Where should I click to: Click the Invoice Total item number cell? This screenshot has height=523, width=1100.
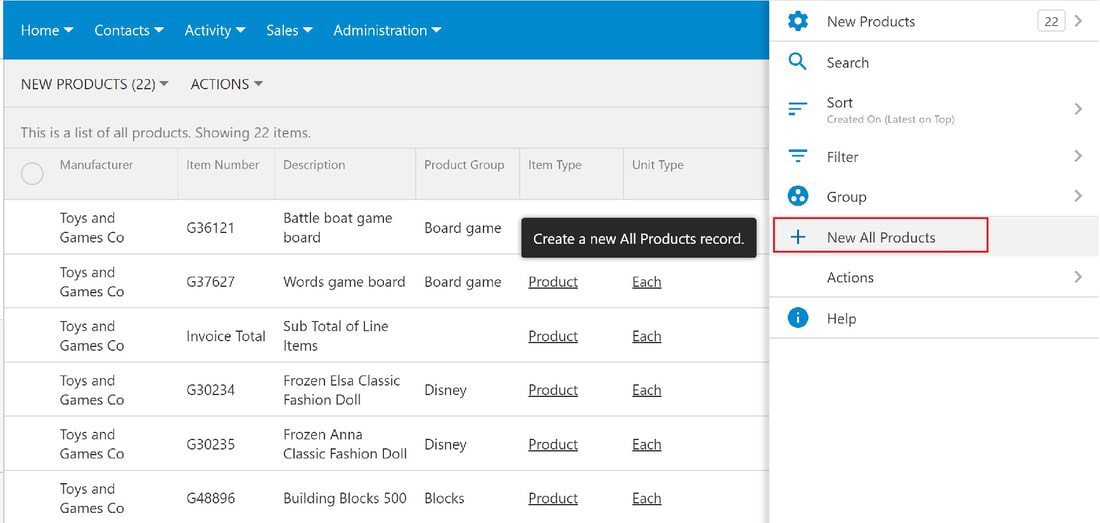coord(226,336)
